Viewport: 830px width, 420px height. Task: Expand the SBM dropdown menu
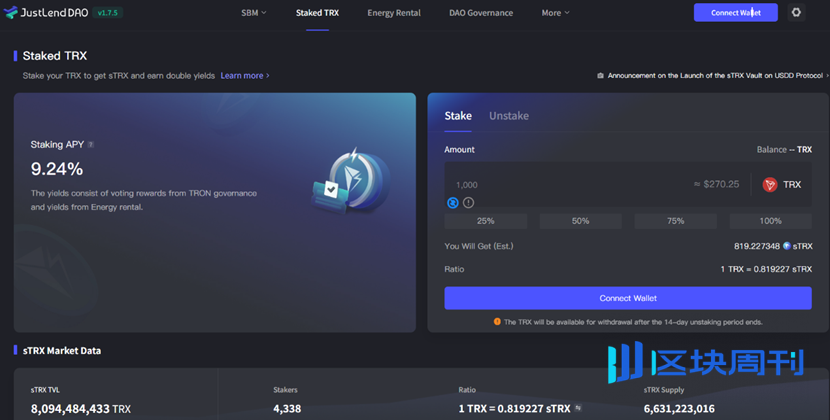click(x=254, y=13)
